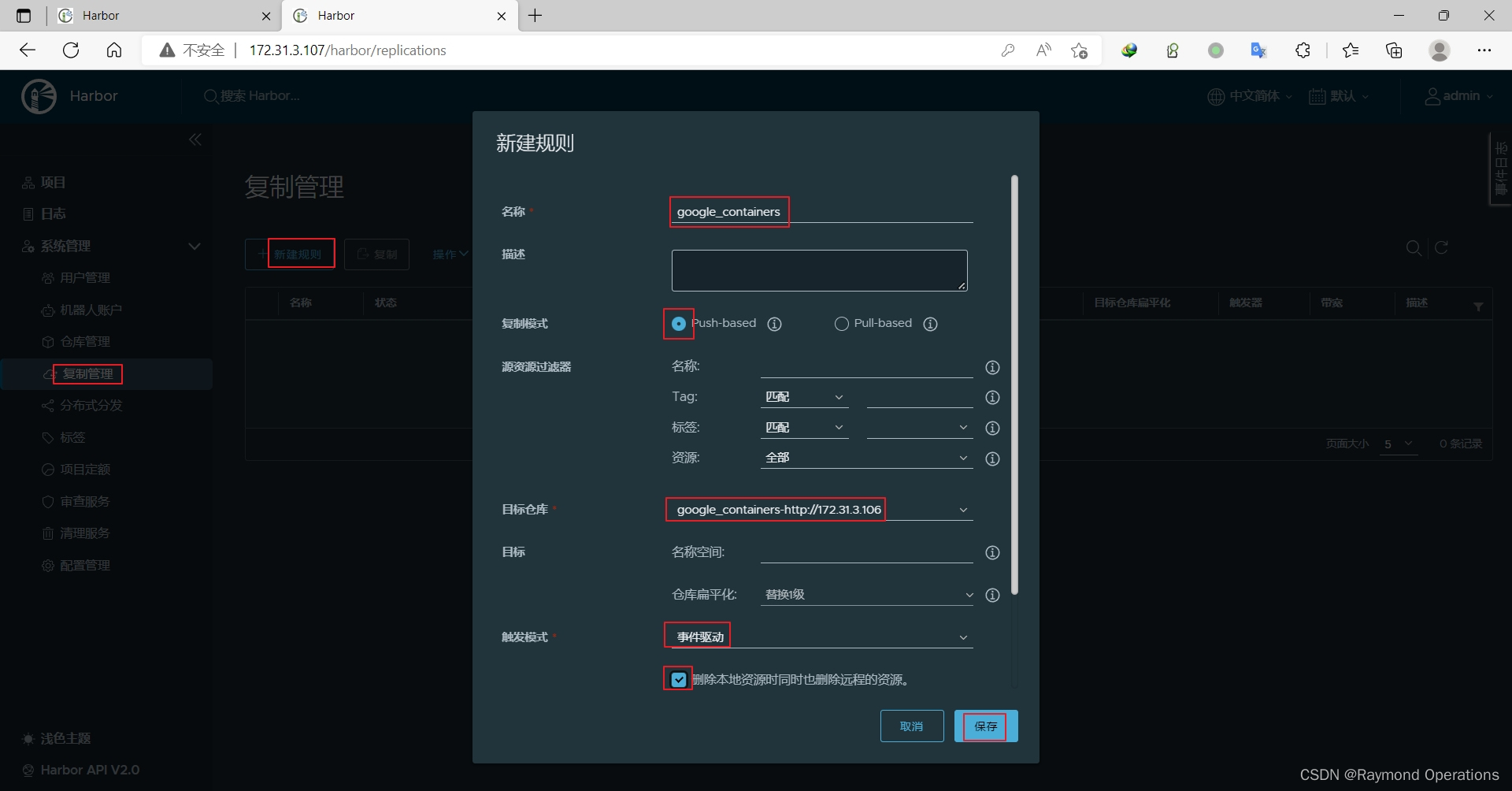
Task: Click browser reload icon
Action: pos(71,50)
